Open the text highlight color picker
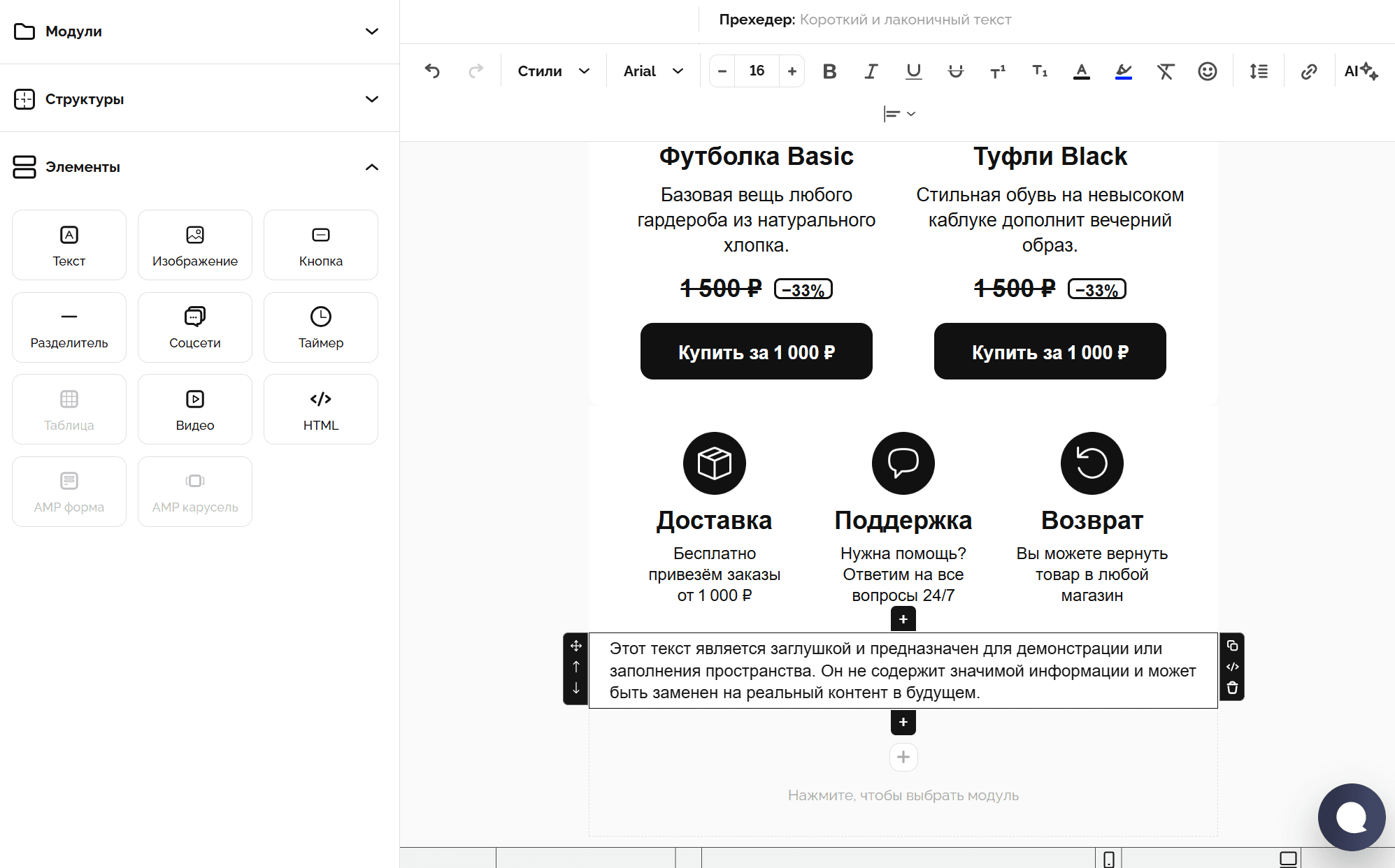This screenshot has width=1395, height=868. click(1124, 71)
